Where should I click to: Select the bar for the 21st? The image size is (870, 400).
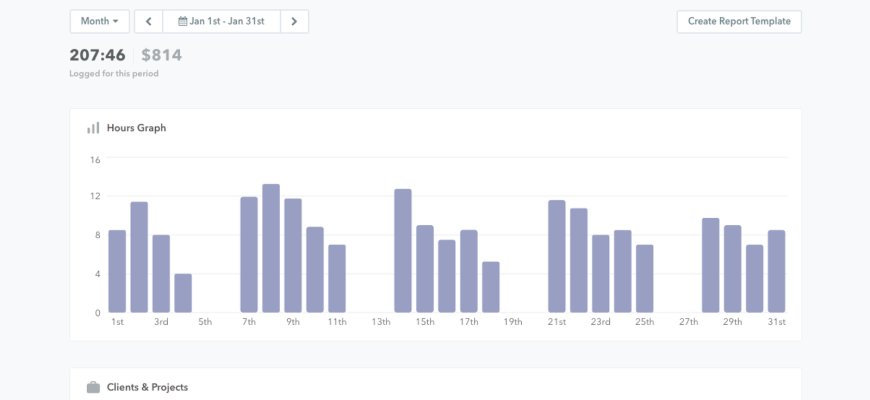click(x=557, y=256)
